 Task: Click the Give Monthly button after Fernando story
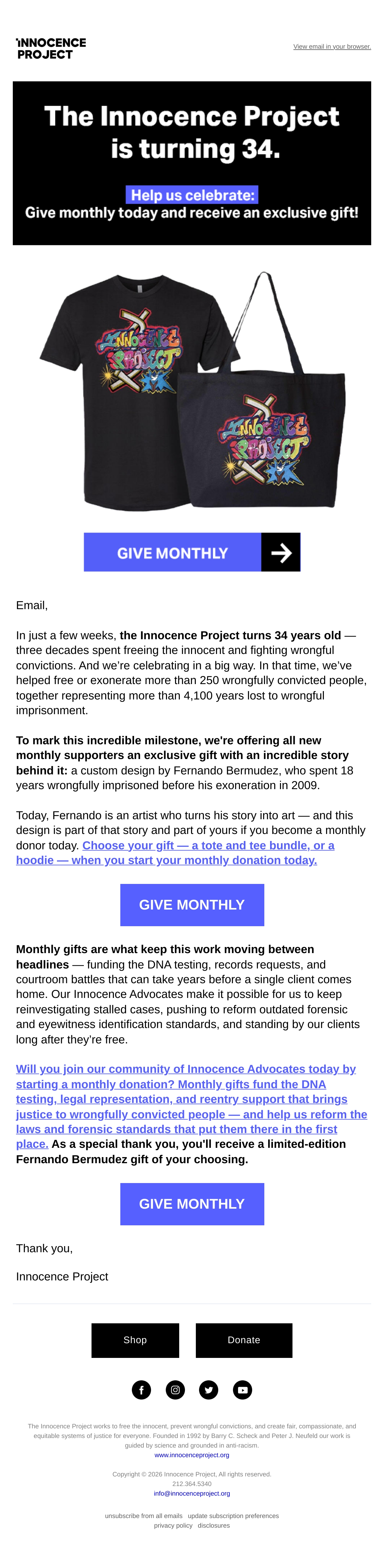point(192,904)
